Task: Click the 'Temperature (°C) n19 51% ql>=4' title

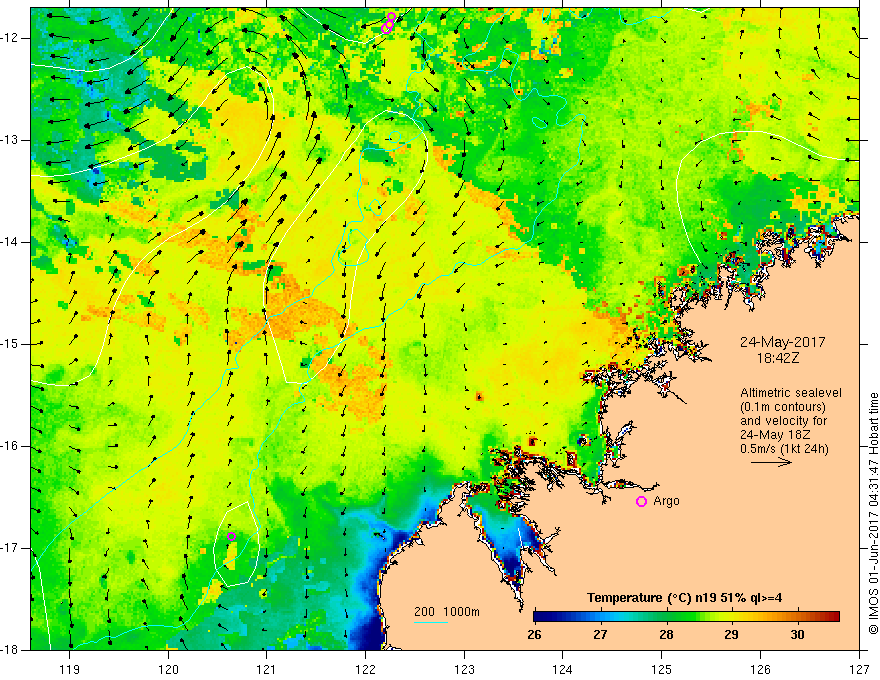Action: (x=685, y=598)
